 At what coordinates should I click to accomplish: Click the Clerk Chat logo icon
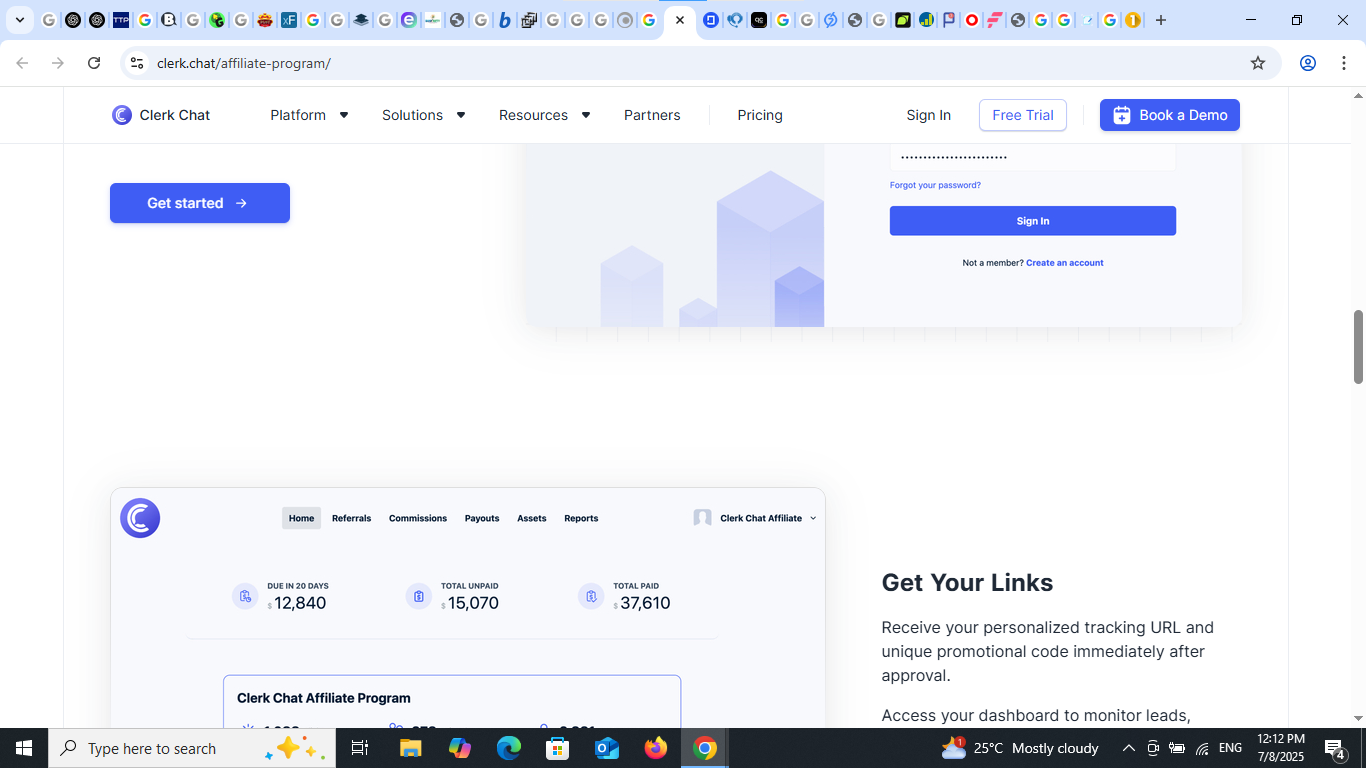[x=122, y=115]
